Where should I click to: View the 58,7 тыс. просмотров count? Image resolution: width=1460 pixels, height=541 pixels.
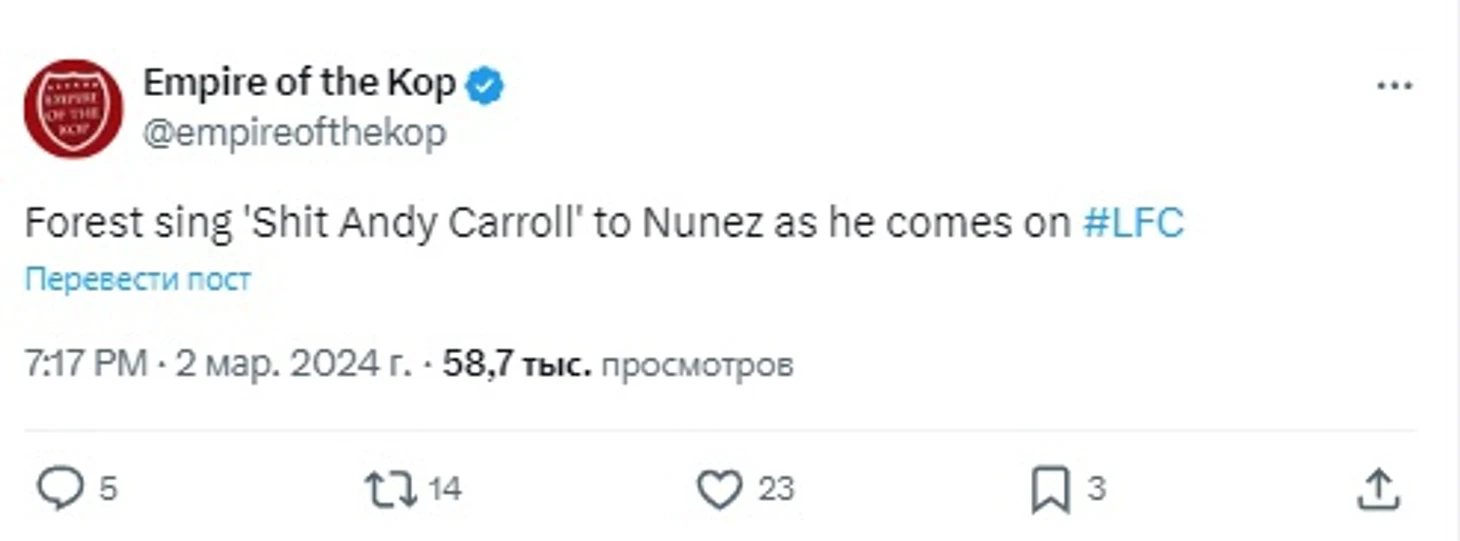pyautogui.click(x=618, y=365)
